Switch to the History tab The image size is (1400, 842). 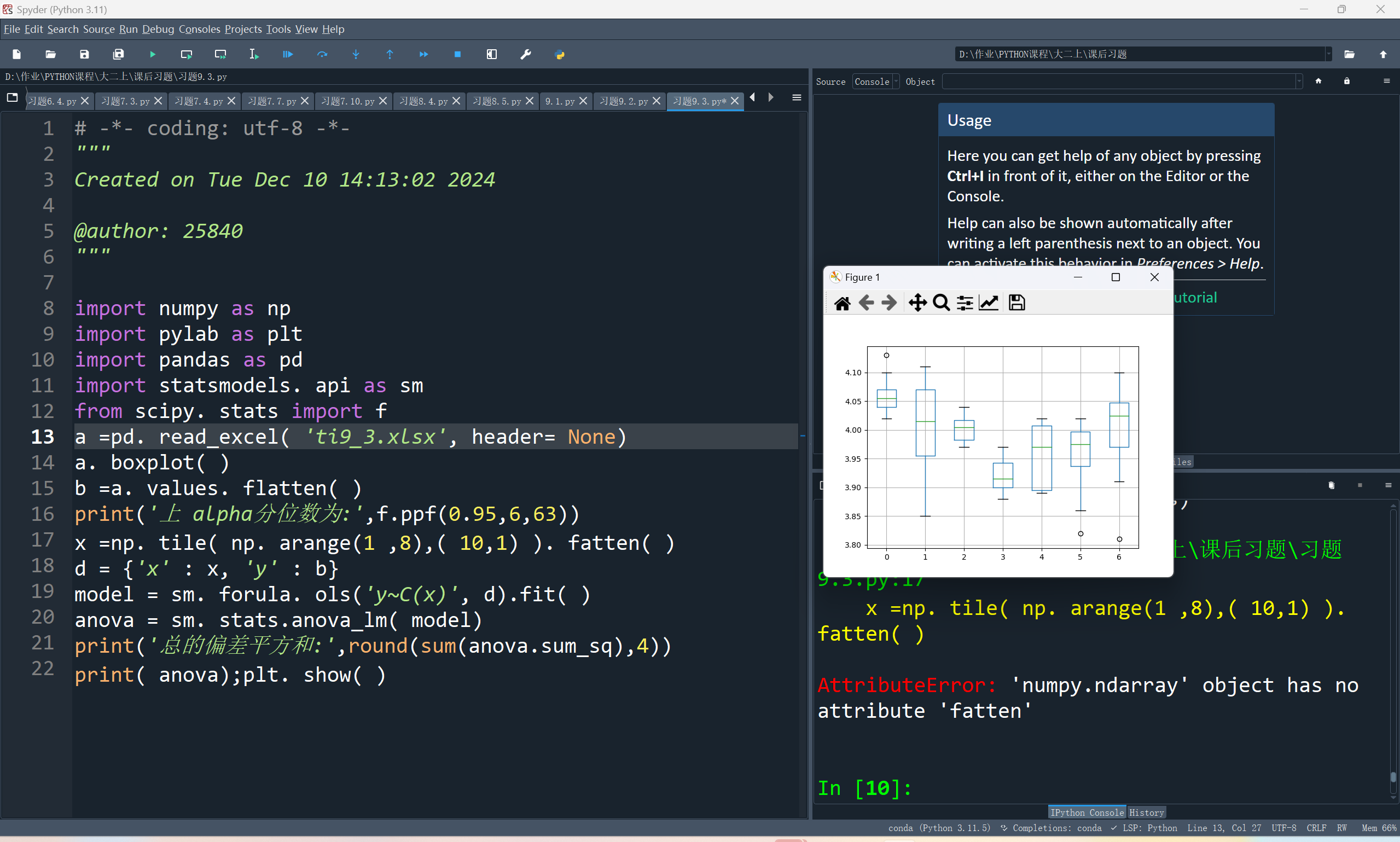[x=1146, y=812]
